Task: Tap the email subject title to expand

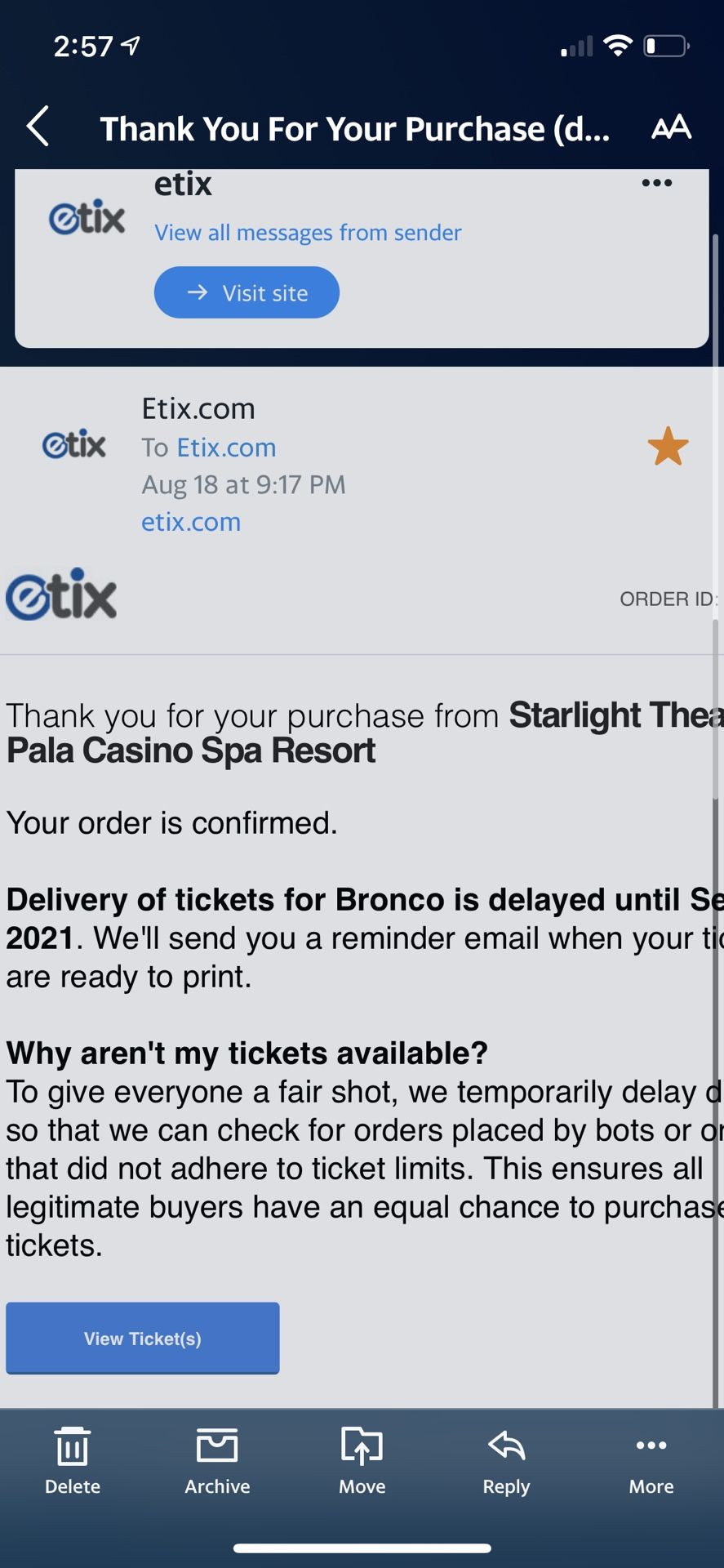Action: [354, 129]
